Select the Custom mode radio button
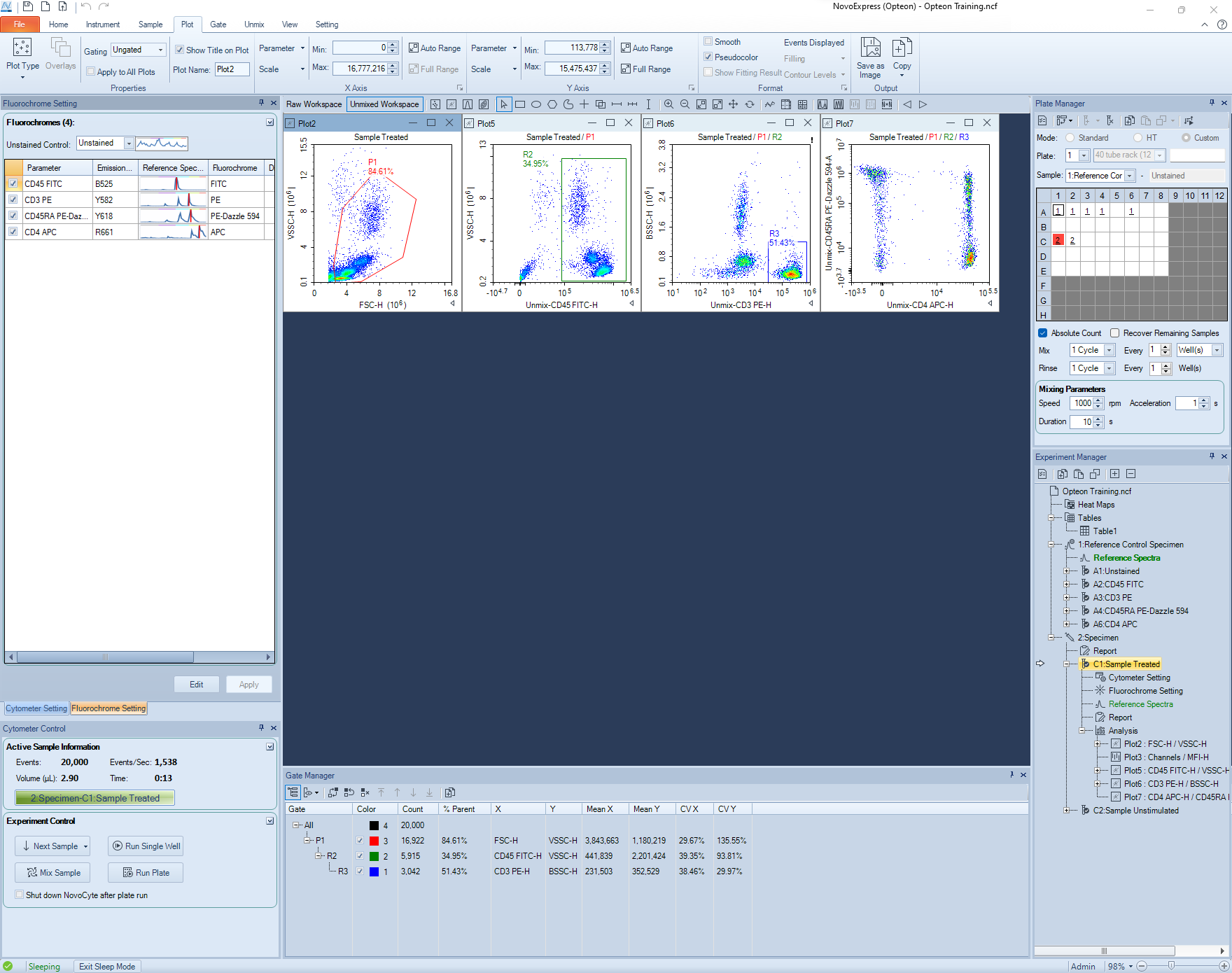The image size is (1232, 973). [1186, 137]
